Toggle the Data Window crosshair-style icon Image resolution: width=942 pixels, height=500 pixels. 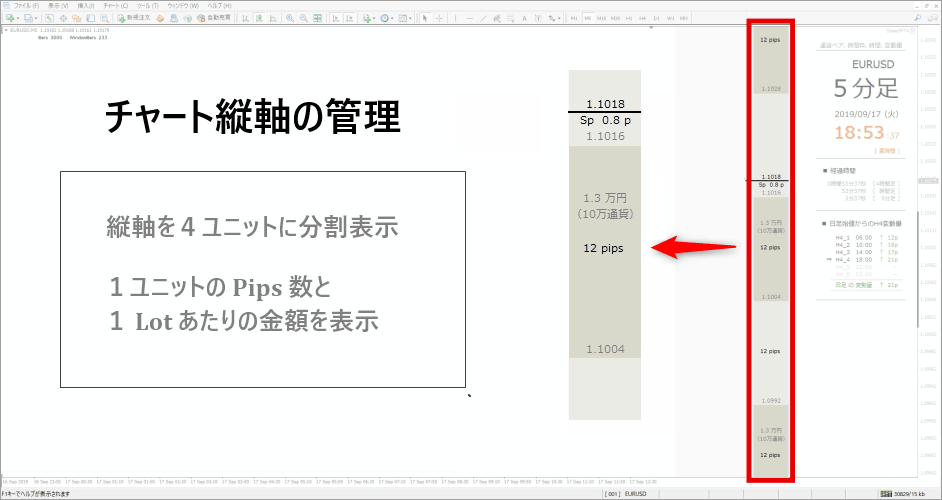pos(63,18)
